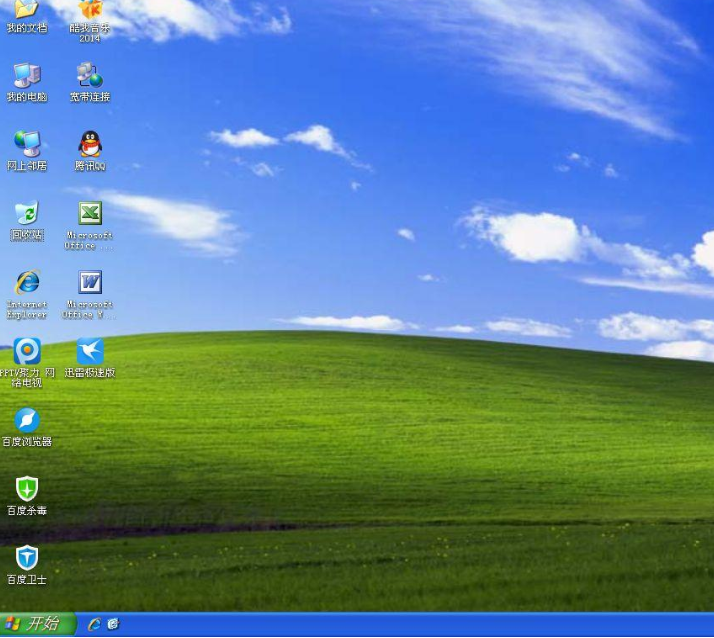Select the 回收站 recycle bin
This screenshot has height=638, width=714.
tap(26, 213)
